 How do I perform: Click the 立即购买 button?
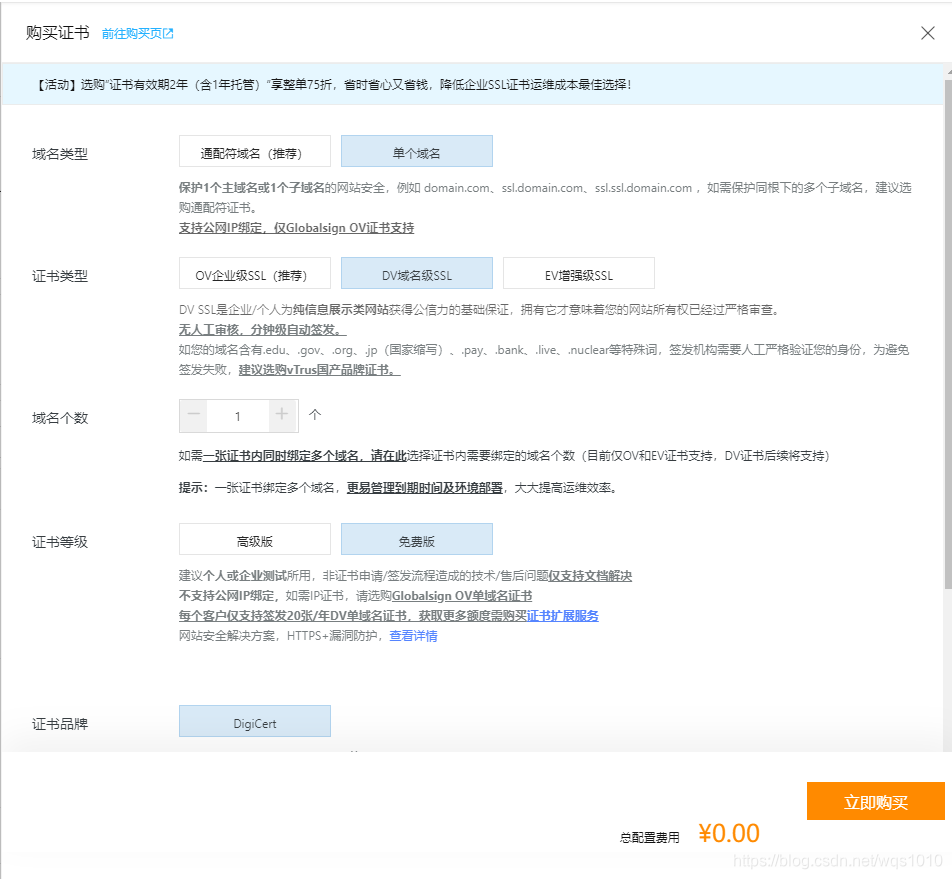tap(875, 801)
